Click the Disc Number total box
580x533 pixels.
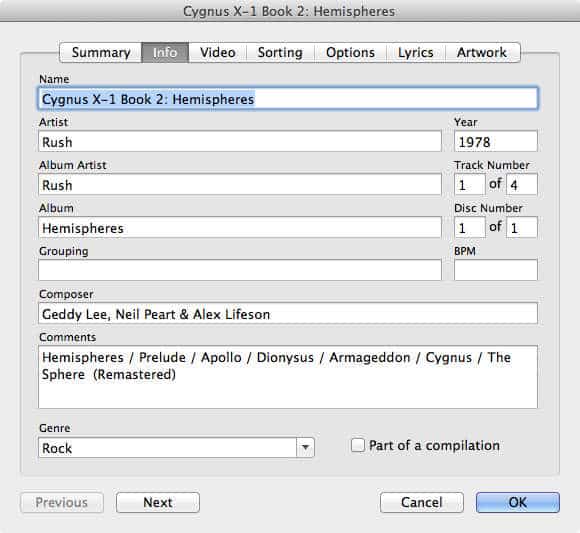(x=522, y=227)
